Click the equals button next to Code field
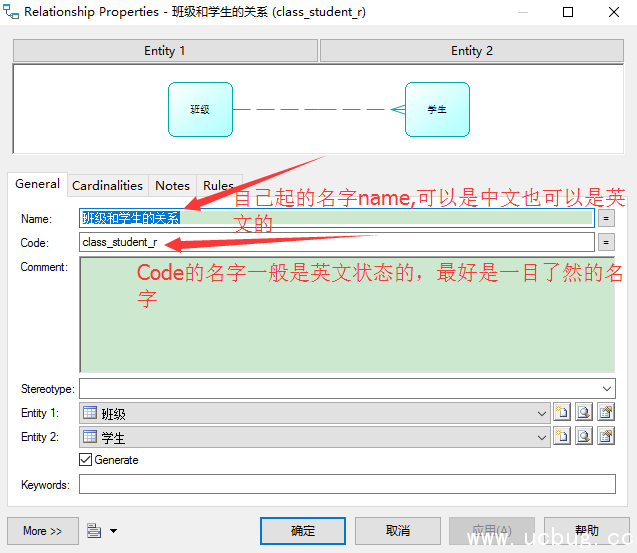The image size is (637, 553). point(606,243)
